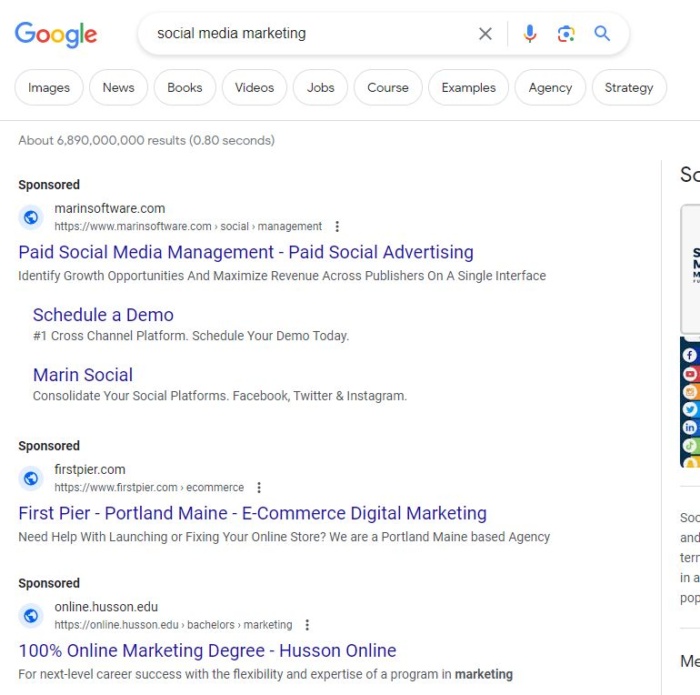Viewport: 700px width, 695px height.
Task: Open Paid Social Media Management ad link
Action: (x=246, y=252)
